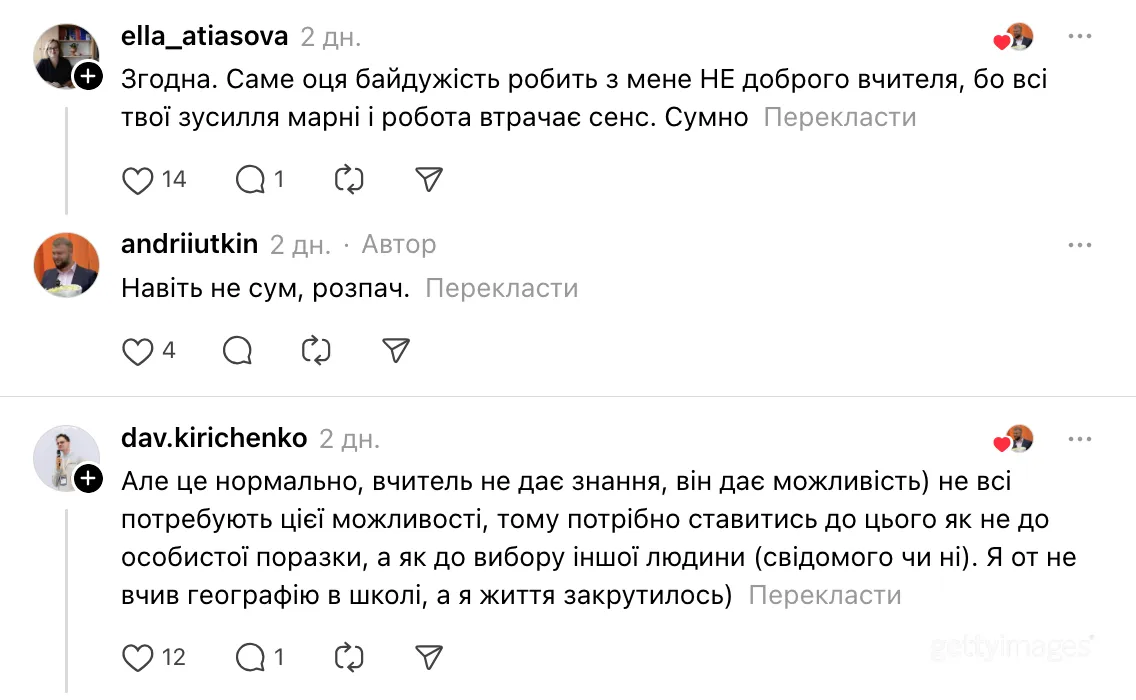
Task: Open the three-dot menu on dav.kirichenko's comment
Action: click(x=1079, y=438)
